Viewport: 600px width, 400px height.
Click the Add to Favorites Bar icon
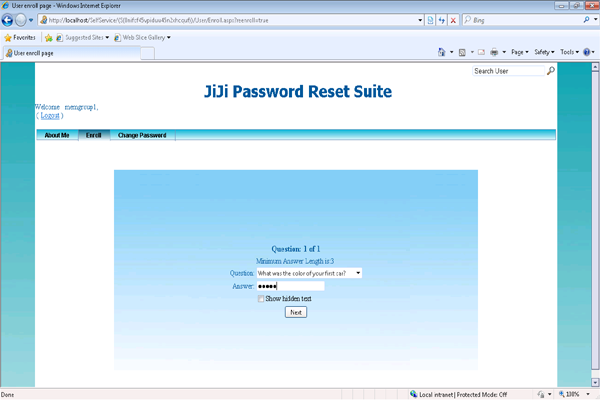pos(49,38)
